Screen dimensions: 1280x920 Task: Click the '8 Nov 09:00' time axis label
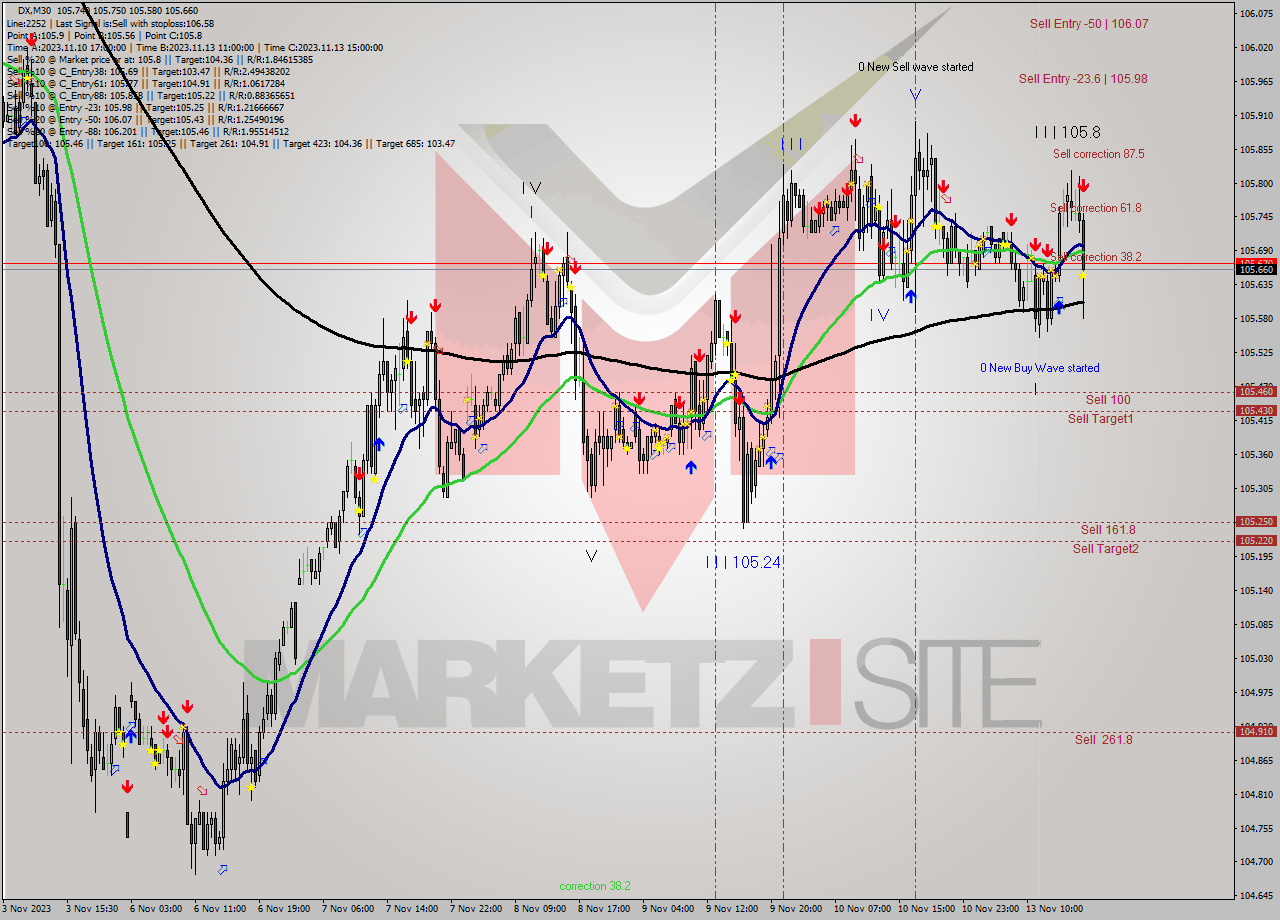coord(540,909)
